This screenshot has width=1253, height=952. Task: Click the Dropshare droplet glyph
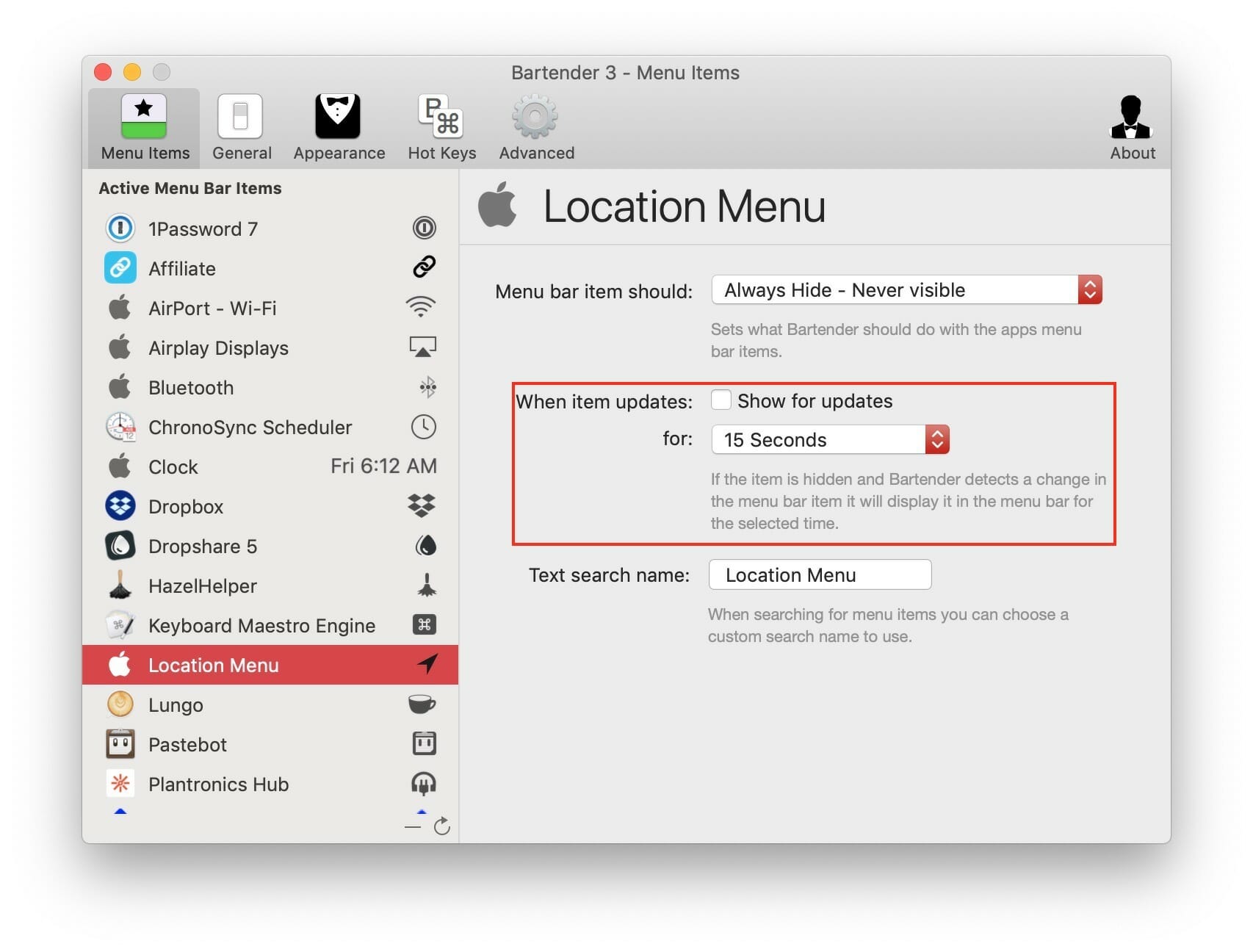click(x=426, y=545)
